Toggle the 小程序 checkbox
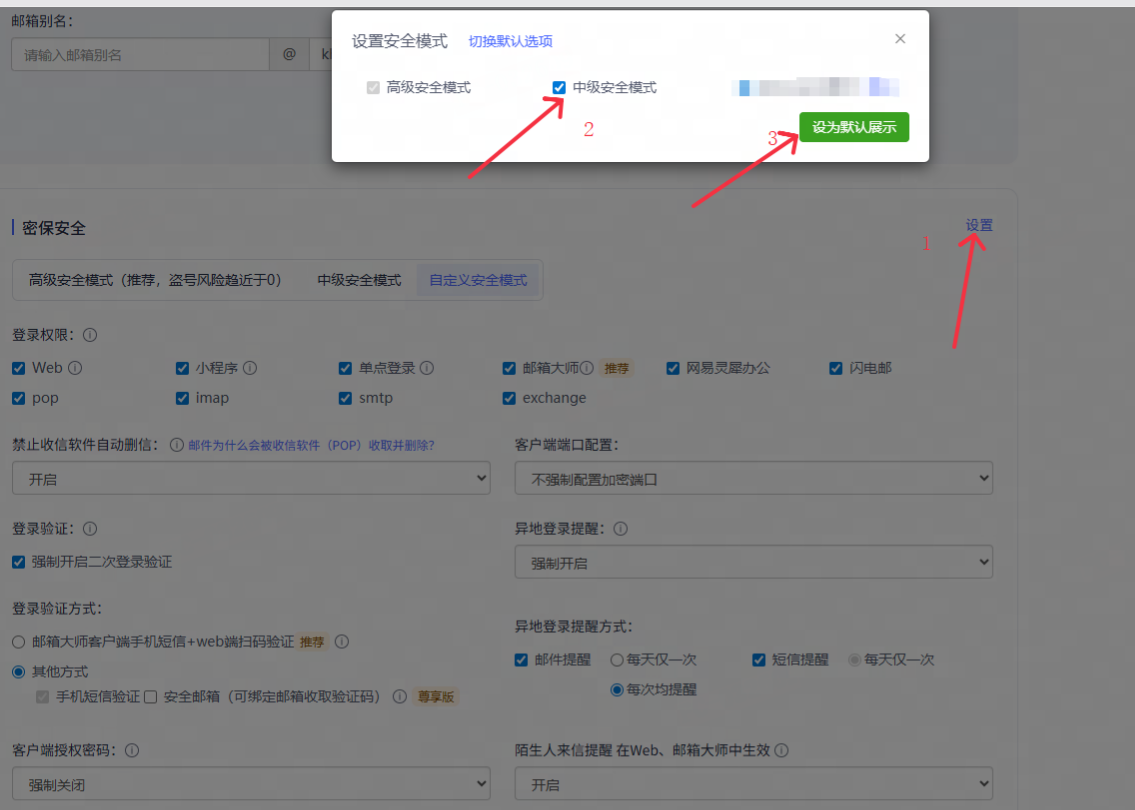The image size is (1135, 810). pyautogui.click(x=182, y=368)
